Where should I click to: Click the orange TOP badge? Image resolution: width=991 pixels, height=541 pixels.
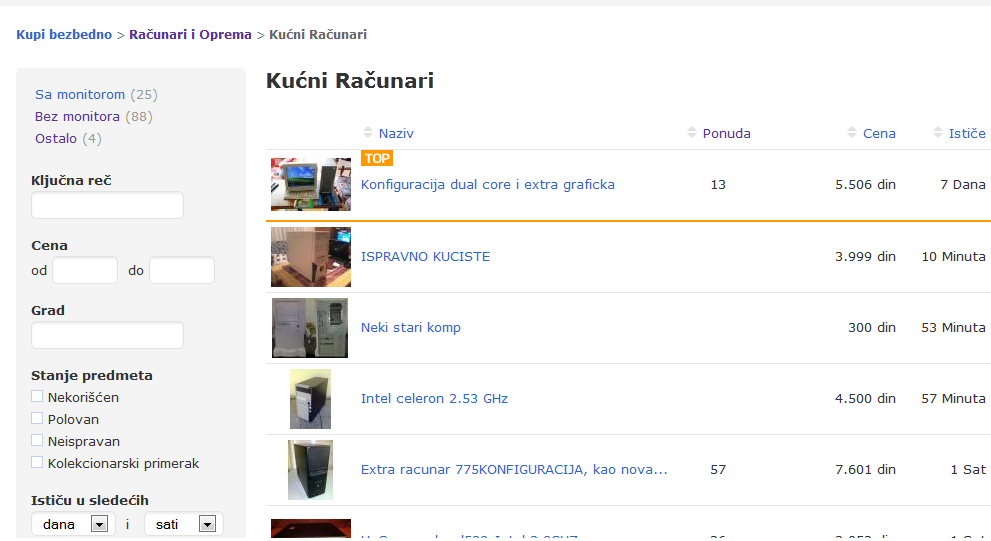point(377,158)
